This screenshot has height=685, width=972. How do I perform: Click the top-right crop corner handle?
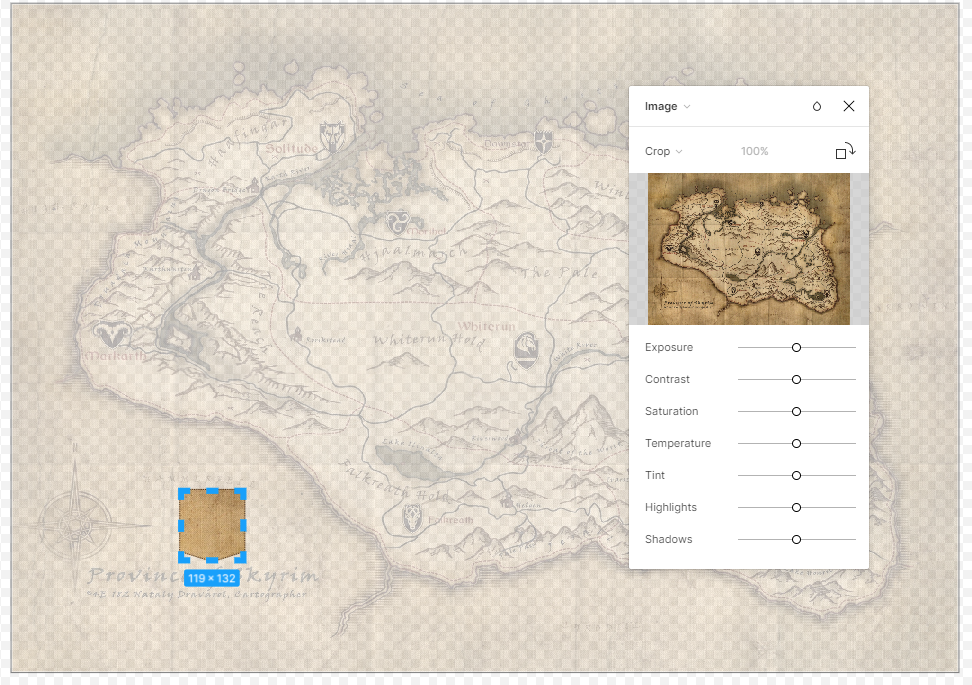pos(241,493)
